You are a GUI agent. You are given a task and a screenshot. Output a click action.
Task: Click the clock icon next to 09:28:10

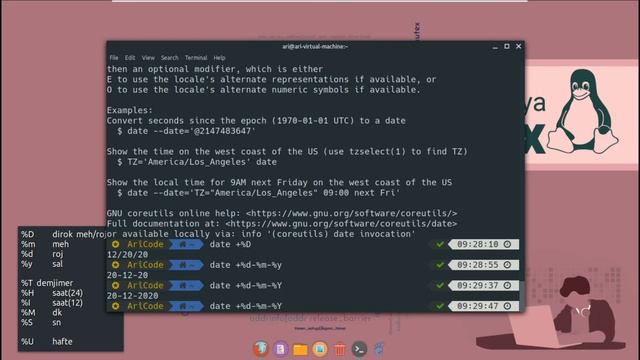coord(507,244)
